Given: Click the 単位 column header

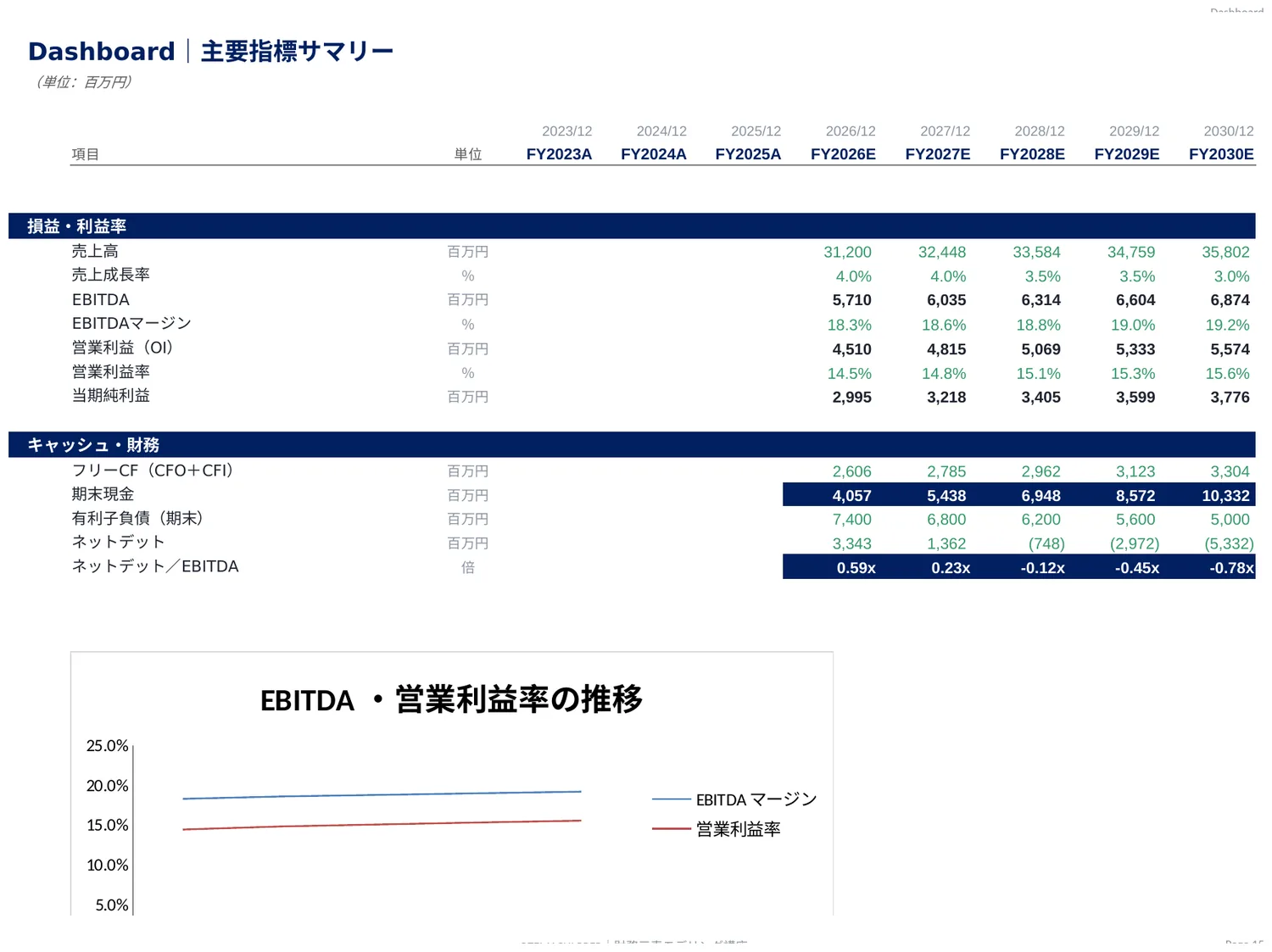Looking at the screenshot, I should (468, 154).
